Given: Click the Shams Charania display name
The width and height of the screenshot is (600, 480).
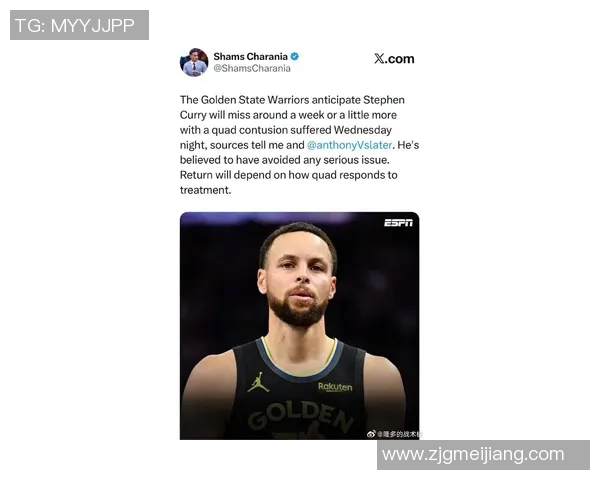Looking at the screenshot, I should pos(250,56).
